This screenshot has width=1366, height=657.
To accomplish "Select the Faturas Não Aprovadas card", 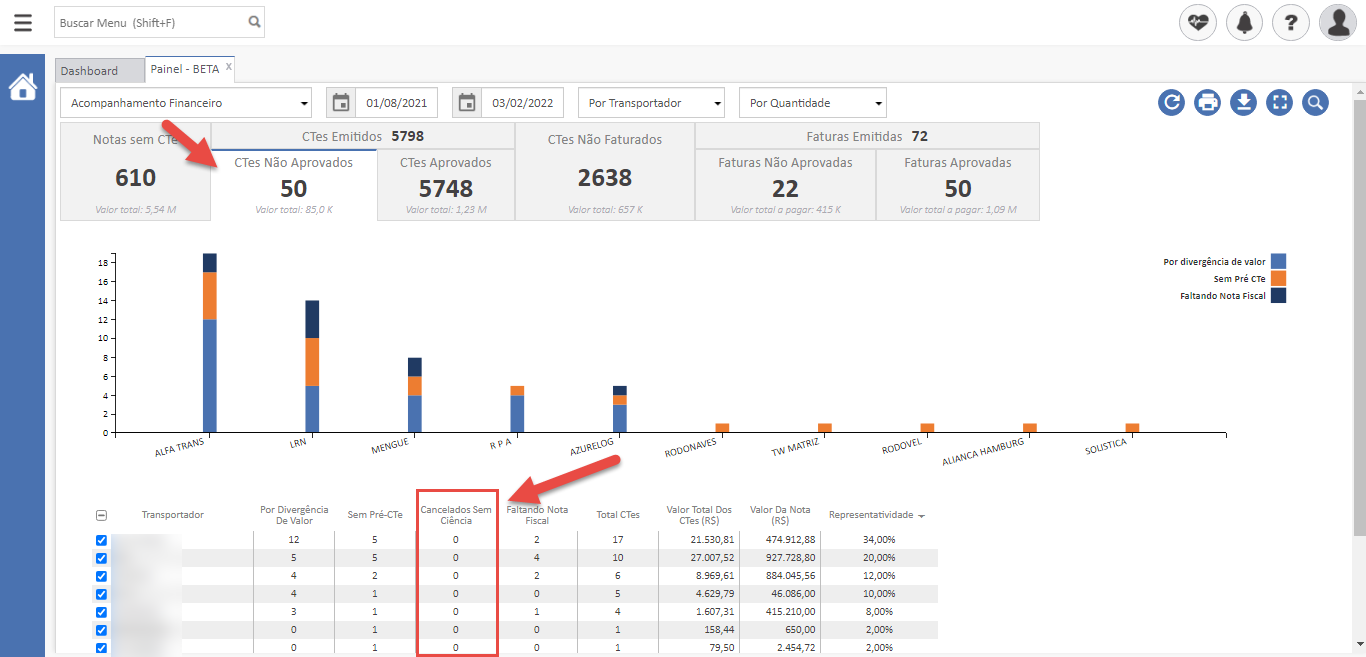I will tap(785, 185).
